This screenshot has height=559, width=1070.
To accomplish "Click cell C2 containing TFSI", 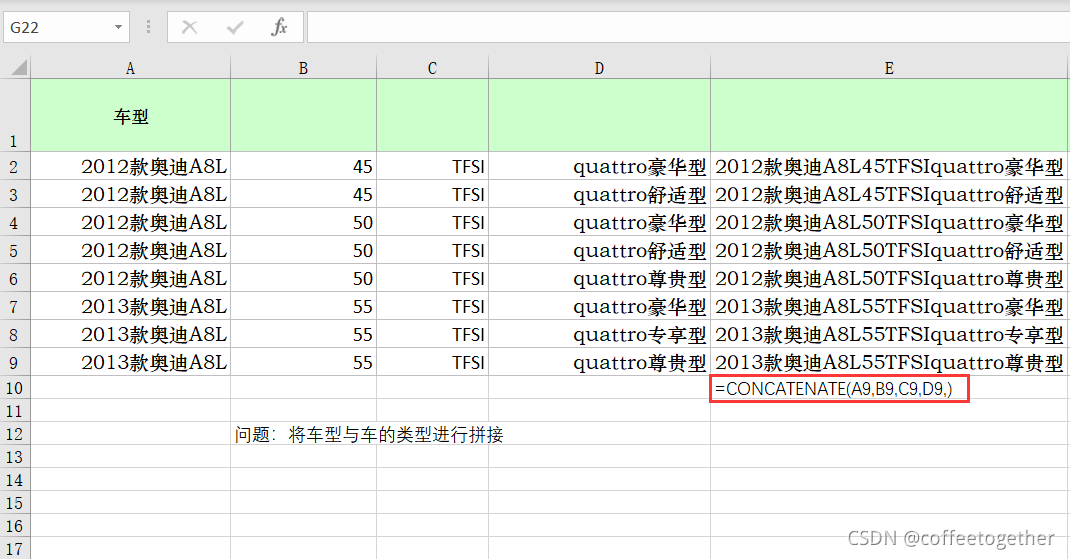I will [433, 166].
